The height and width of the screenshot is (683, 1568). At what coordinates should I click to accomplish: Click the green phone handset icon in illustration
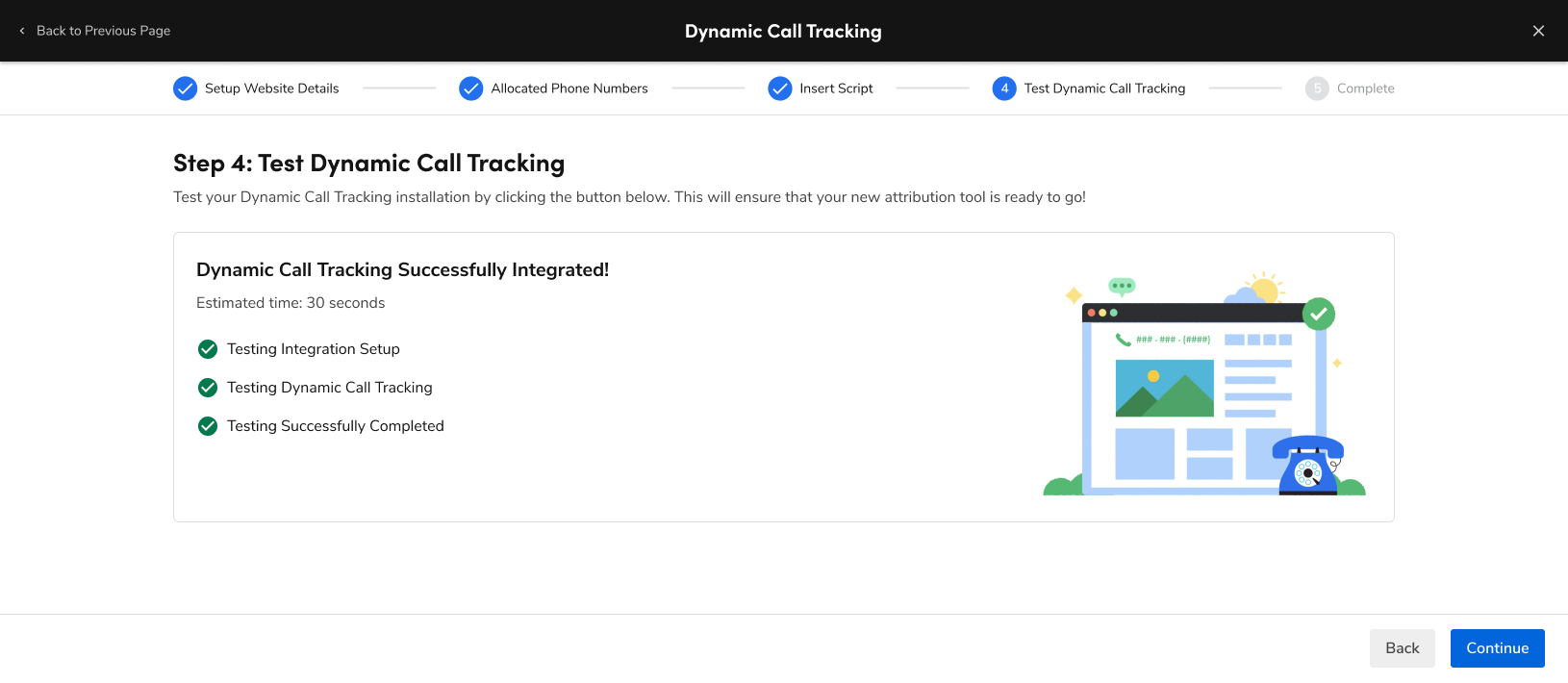[x=1123, y=340]
